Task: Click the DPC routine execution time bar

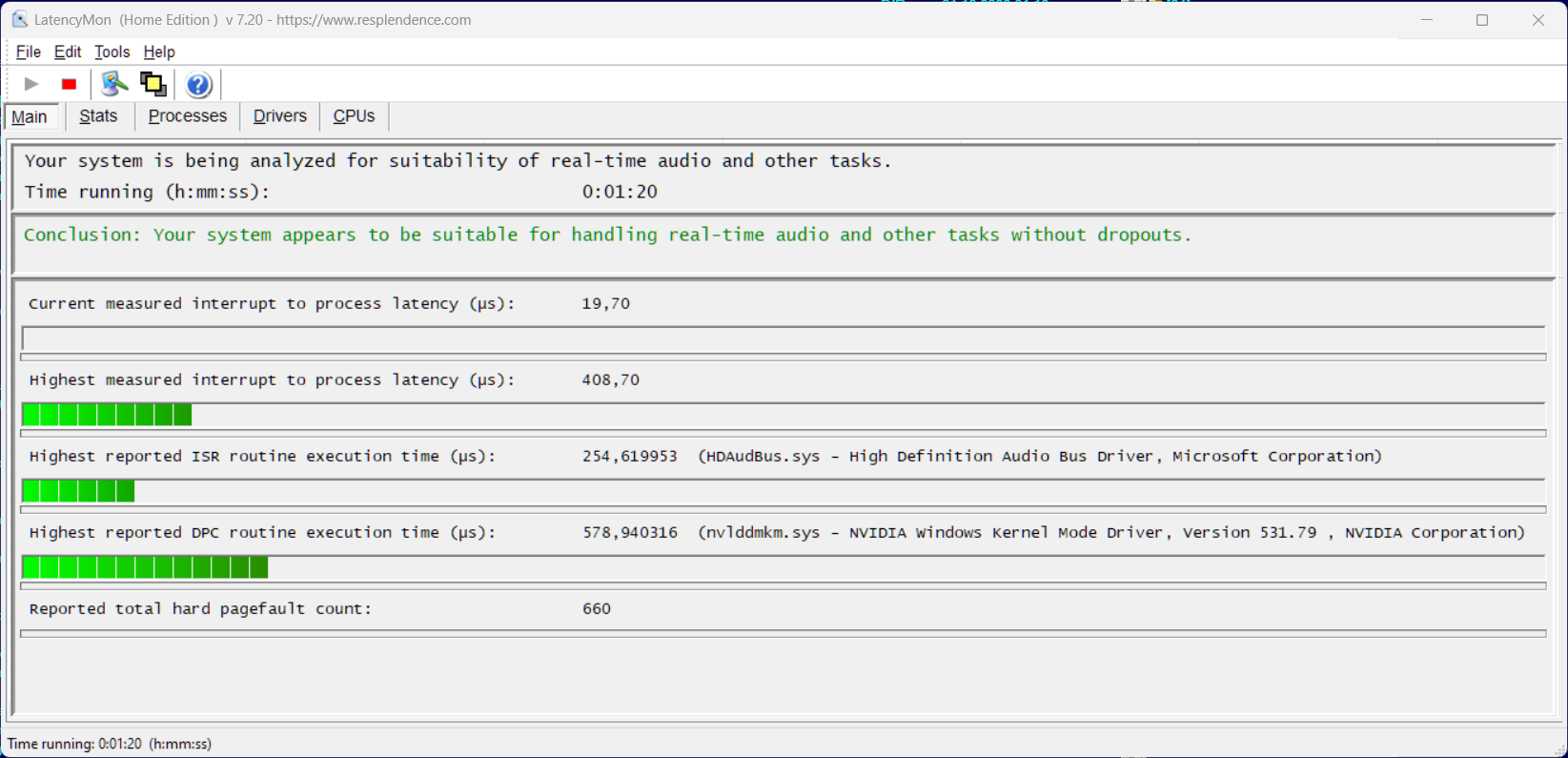Action: 783,567
